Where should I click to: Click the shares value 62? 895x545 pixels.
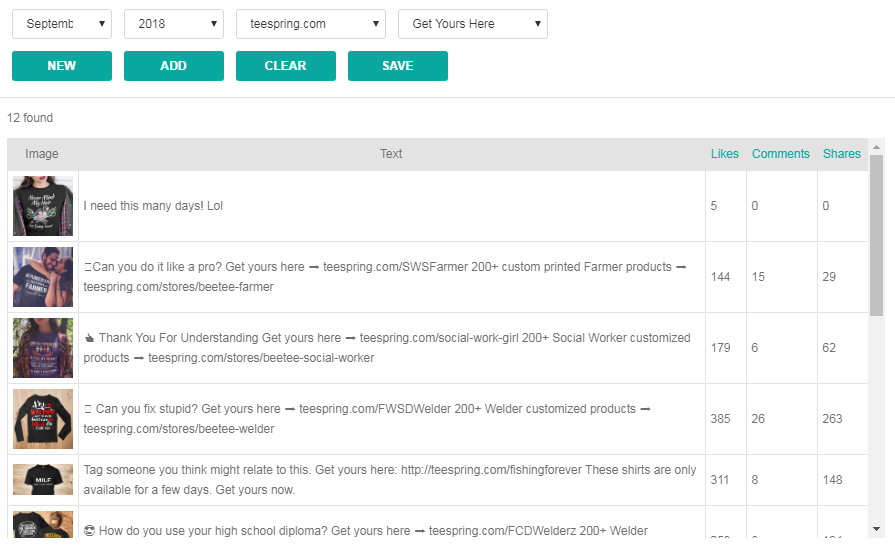click(x=829, y=348)
